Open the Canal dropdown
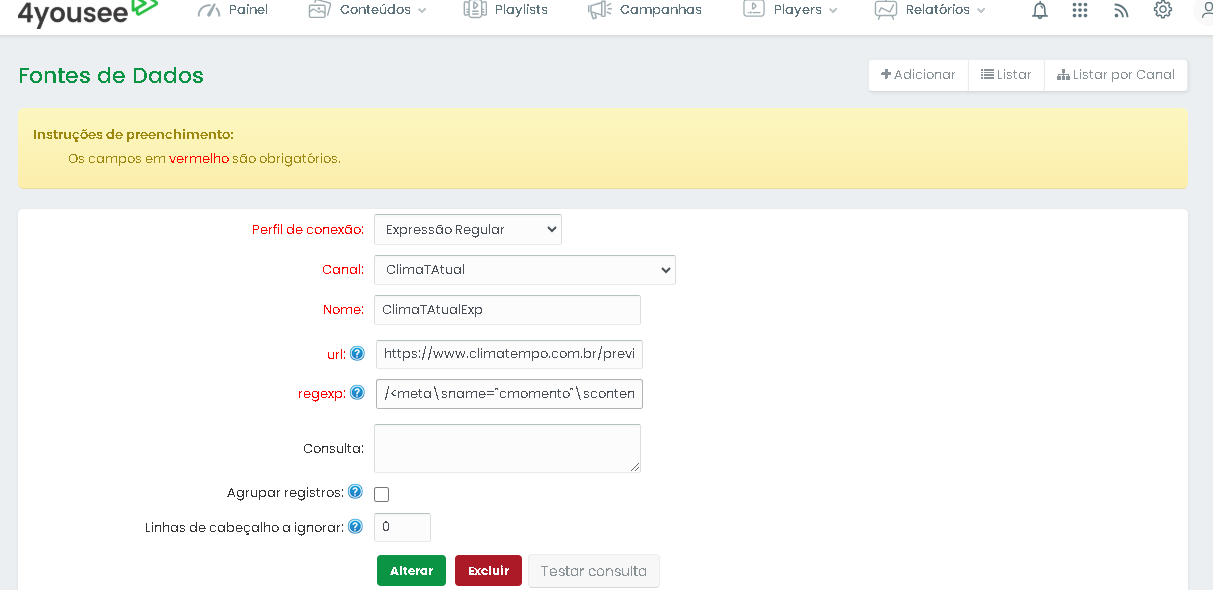Screen dimensions: 1213x590 [x=525, y=270]
